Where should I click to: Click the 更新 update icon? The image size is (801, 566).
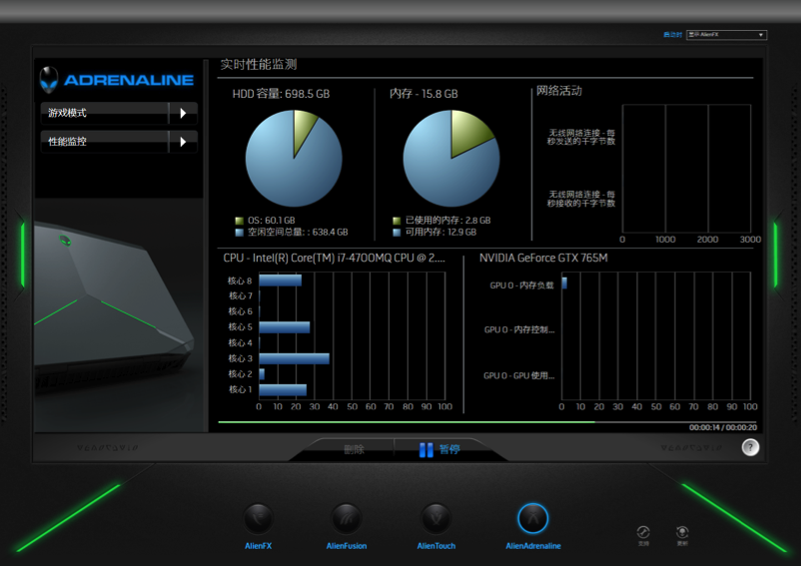682,532
